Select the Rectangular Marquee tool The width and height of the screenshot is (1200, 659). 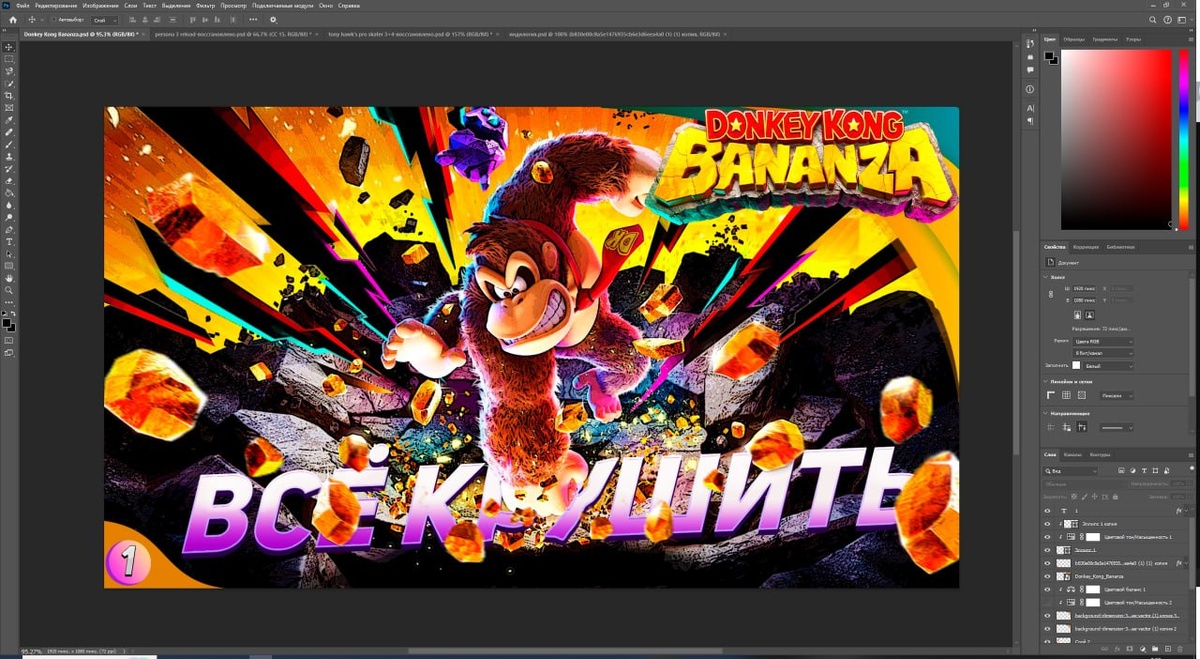pos(10,59)
